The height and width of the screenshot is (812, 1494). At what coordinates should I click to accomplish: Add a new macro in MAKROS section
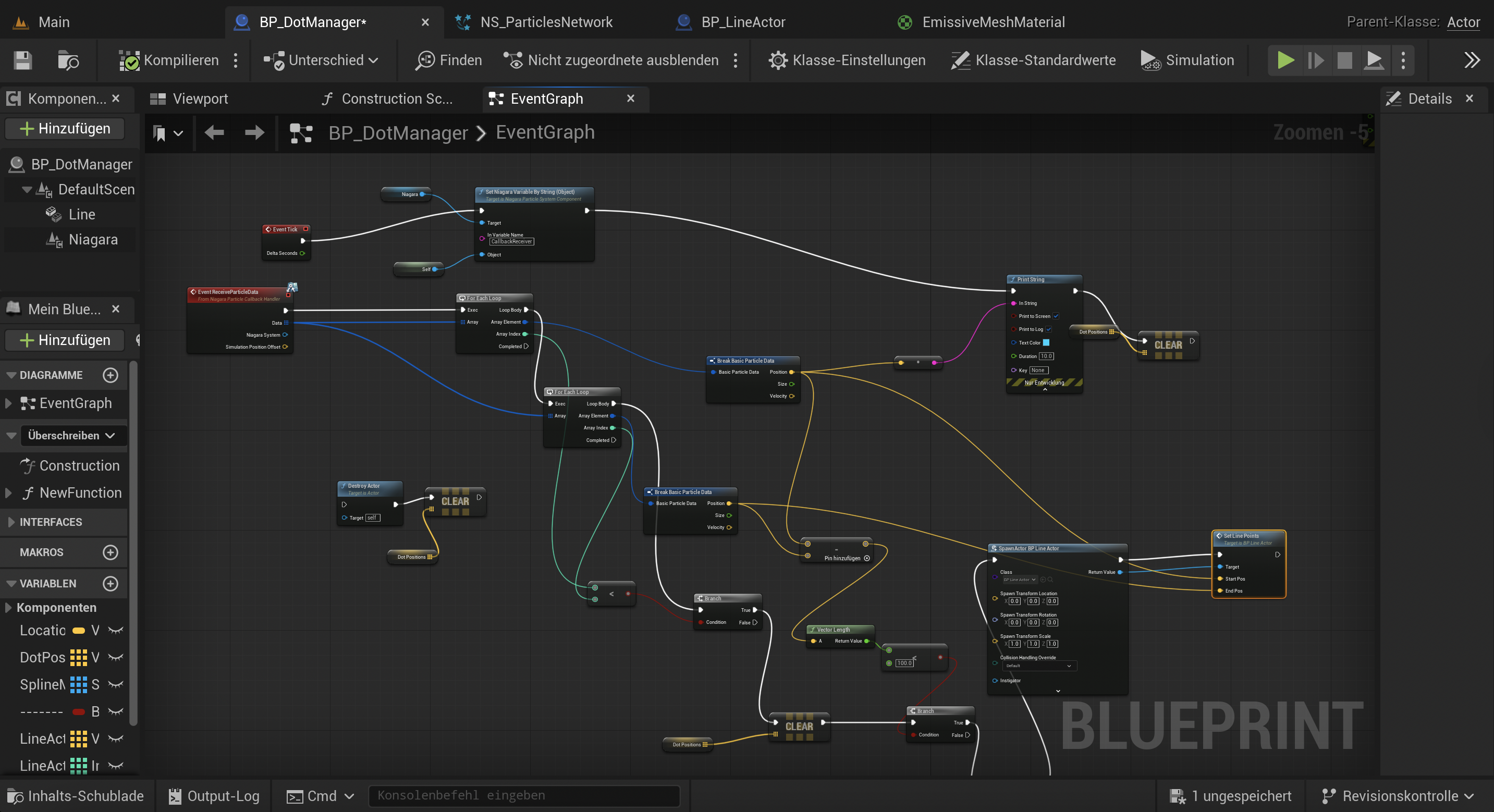click(110, 552)
